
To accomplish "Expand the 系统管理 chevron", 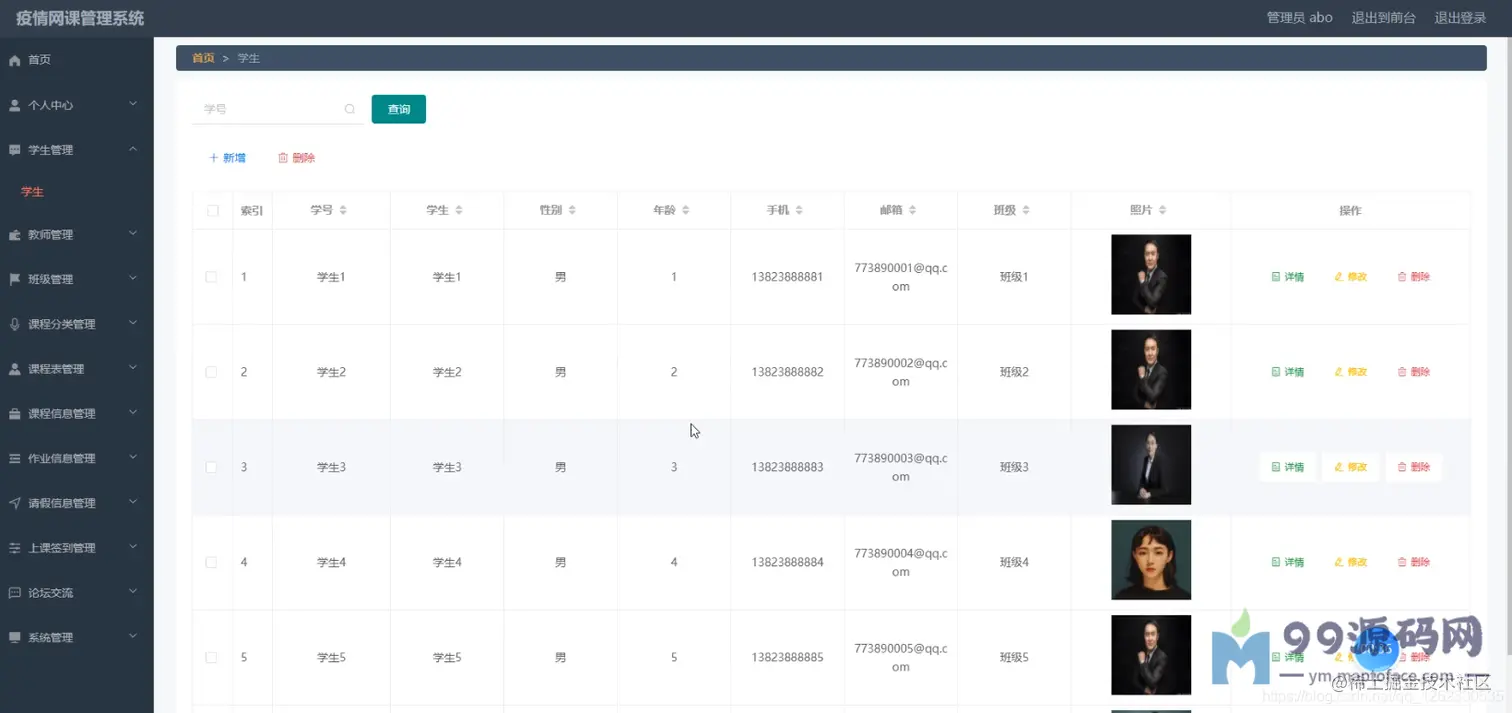I will [x=133, y=637].
